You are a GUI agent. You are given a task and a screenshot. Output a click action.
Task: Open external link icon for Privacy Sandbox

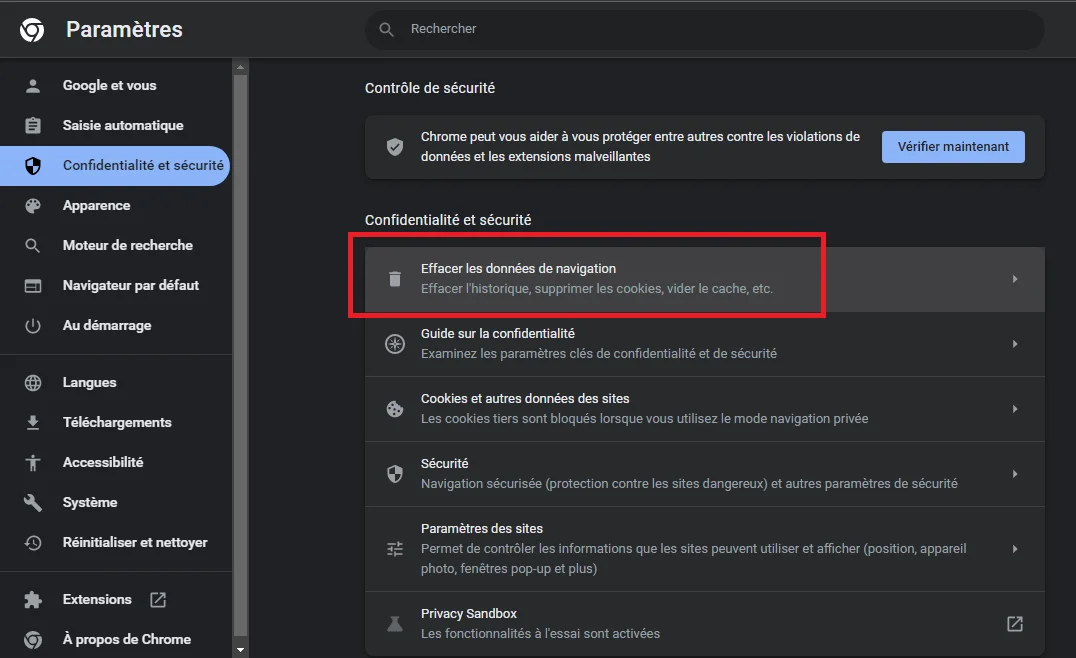pyautogui.click(x=1014, y=624)
